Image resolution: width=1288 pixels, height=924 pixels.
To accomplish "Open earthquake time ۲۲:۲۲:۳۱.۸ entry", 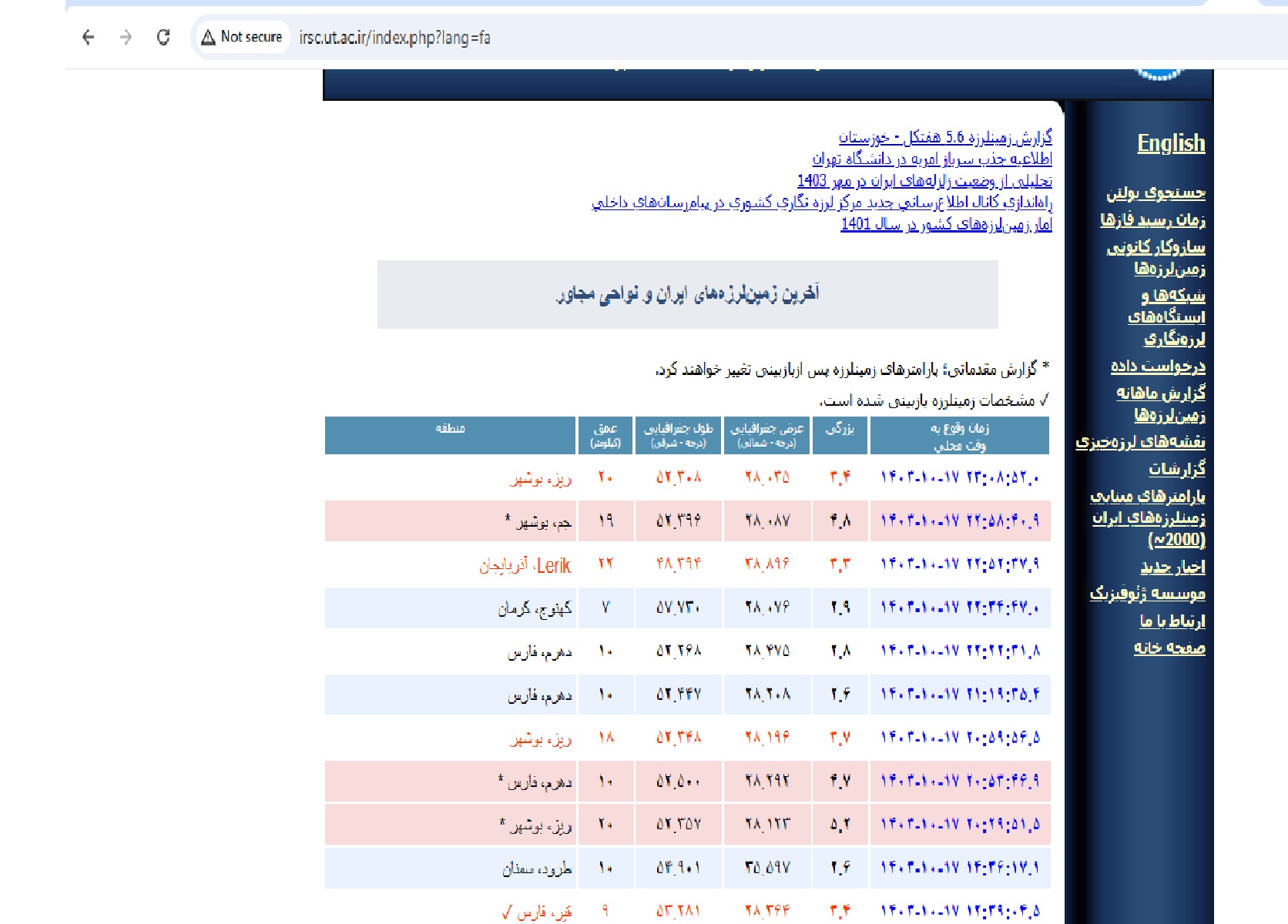I will (960, 651).
